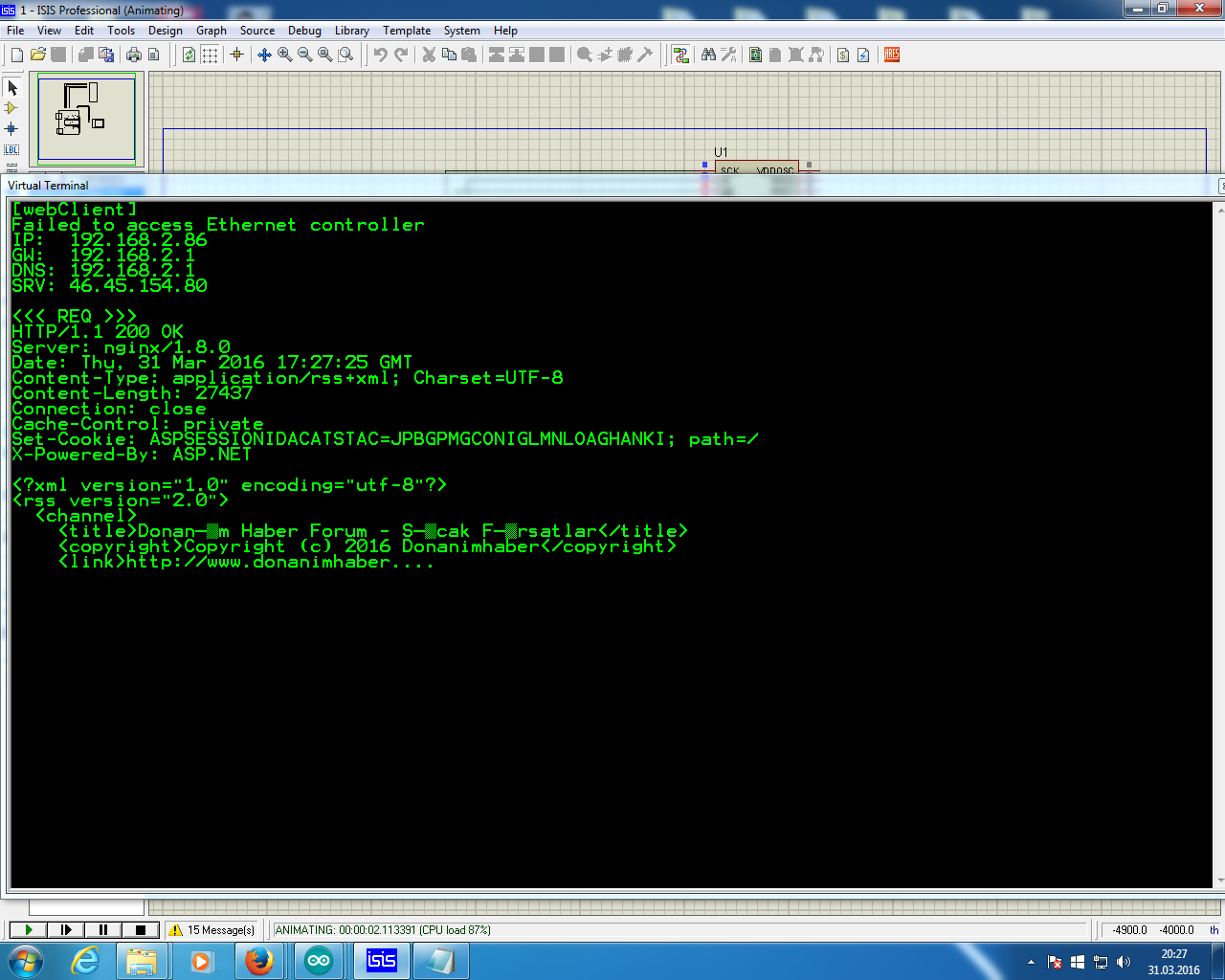Open the Windows Start menu

(26, 961)
